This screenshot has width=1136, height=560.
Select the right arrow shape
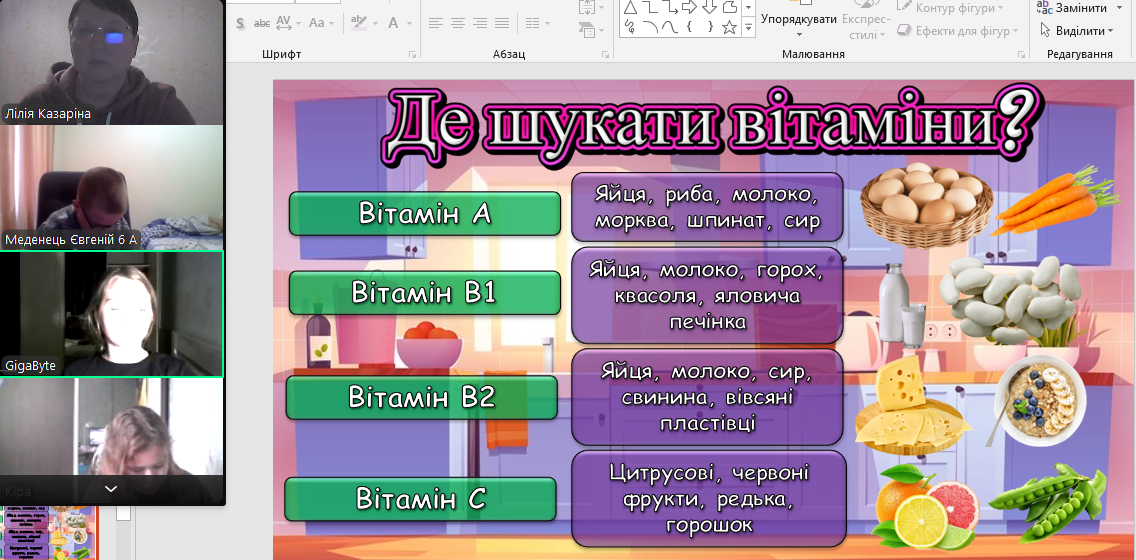690,7
